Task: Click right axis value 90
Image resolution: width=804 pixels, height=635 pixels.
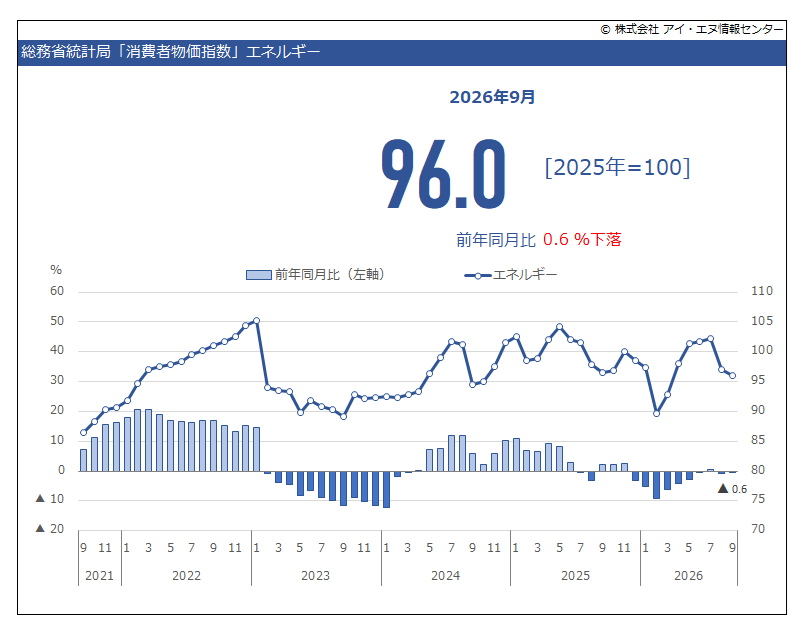Action: (758, 410)
